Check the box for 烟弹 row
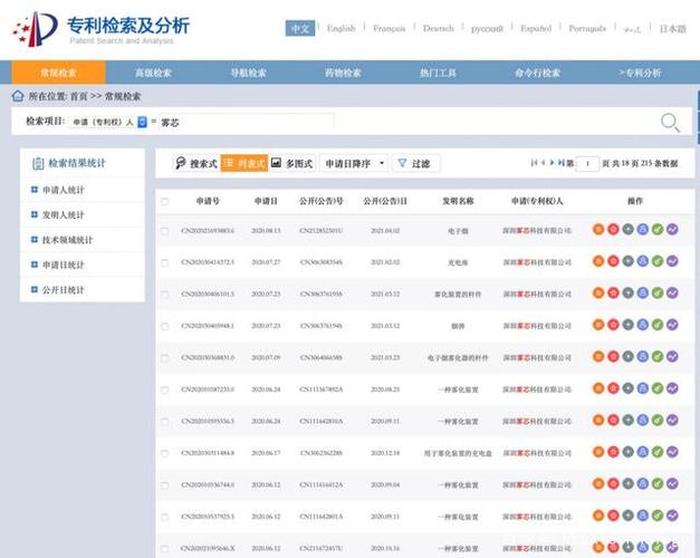 tap(164, 326)
